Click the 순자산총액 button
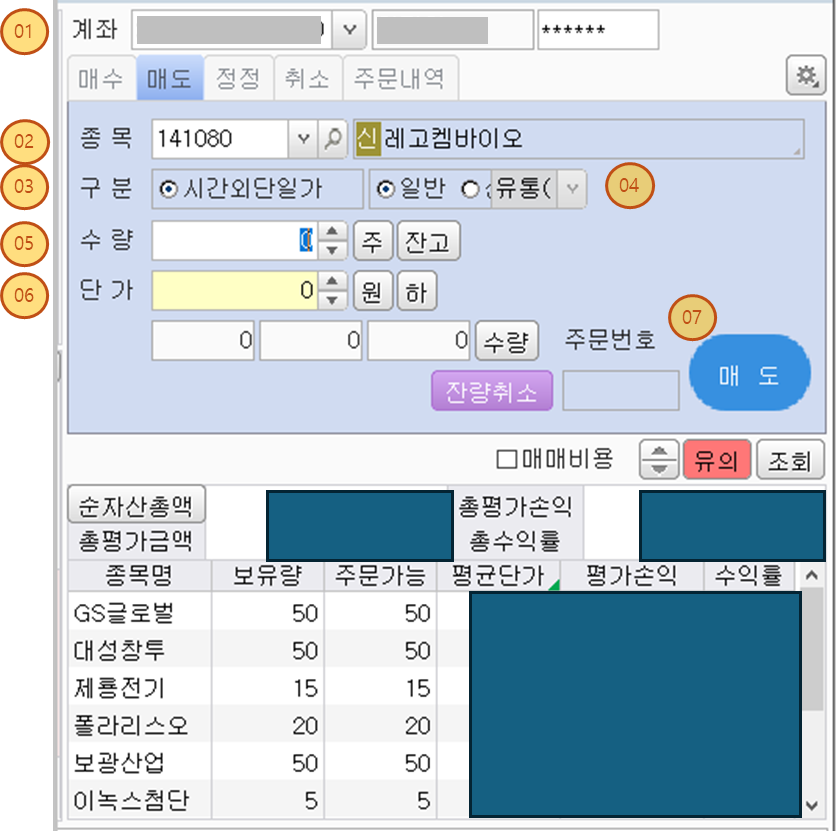The width and height of the screenshot is (836, 831). (x=136, y=504)
